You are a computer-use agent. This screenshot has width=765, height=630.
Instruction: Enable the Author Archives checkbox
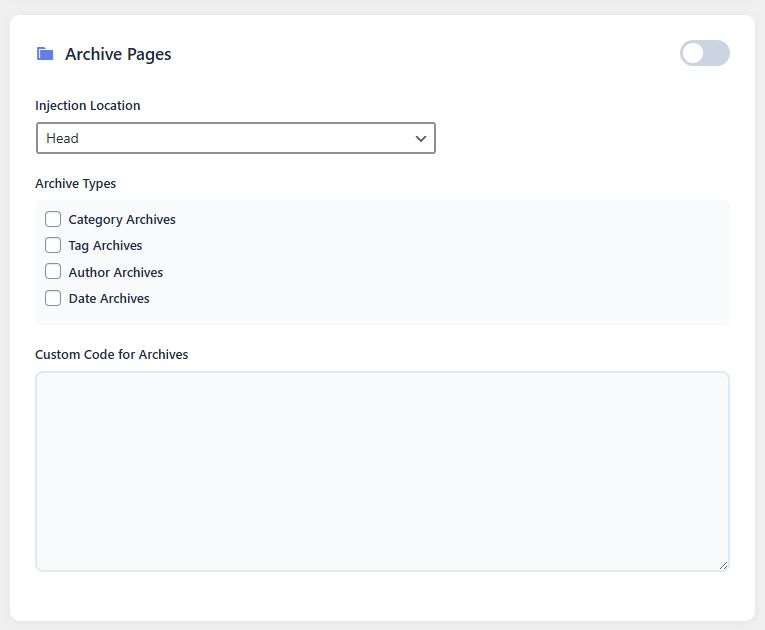(x=53, y=272)
